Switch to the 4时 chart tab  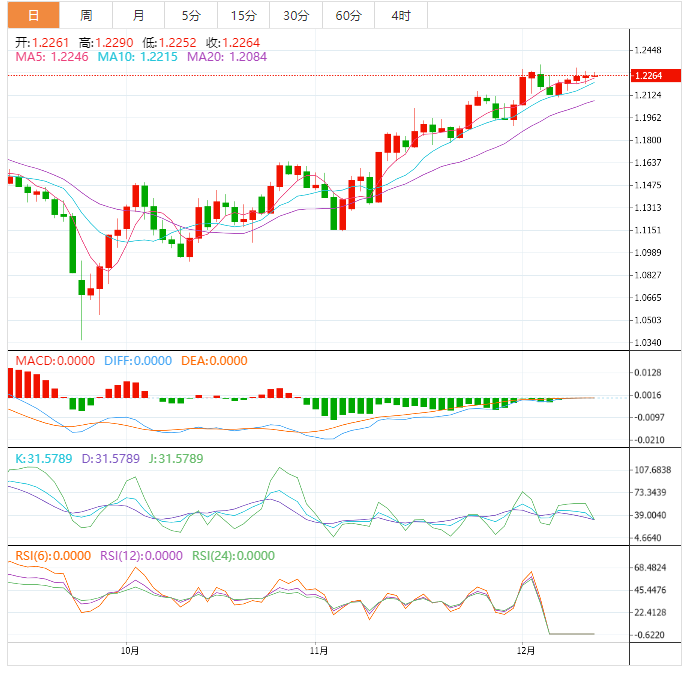click(x=401, y=15)
